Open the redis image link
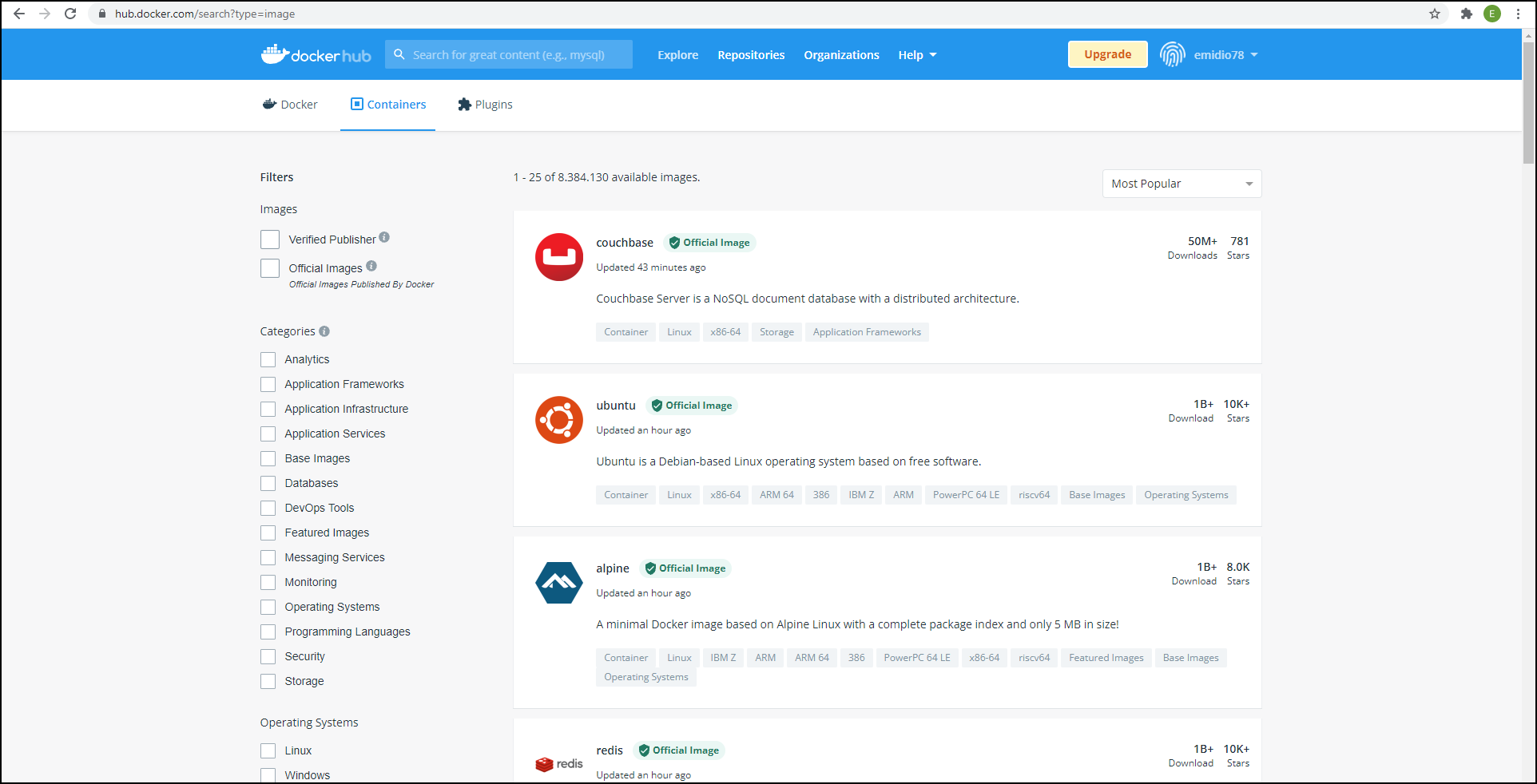Viewport: 1537px width, 784px height. [609, 750]
